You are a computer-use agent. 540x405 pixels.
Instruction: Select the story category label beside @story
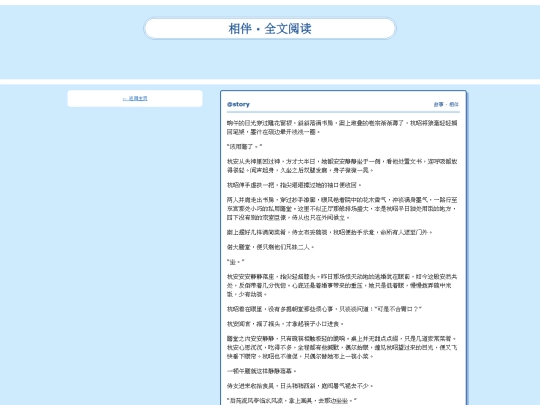coord(446,104)
